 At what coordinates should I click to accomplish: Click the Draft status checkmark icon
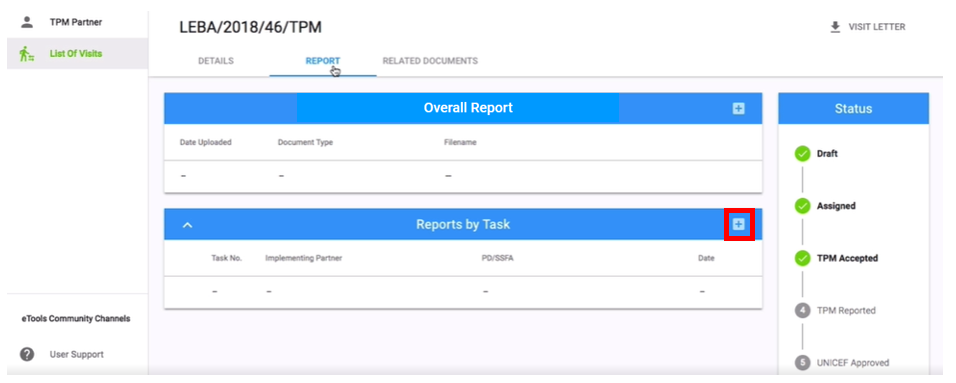pos(802,154)
